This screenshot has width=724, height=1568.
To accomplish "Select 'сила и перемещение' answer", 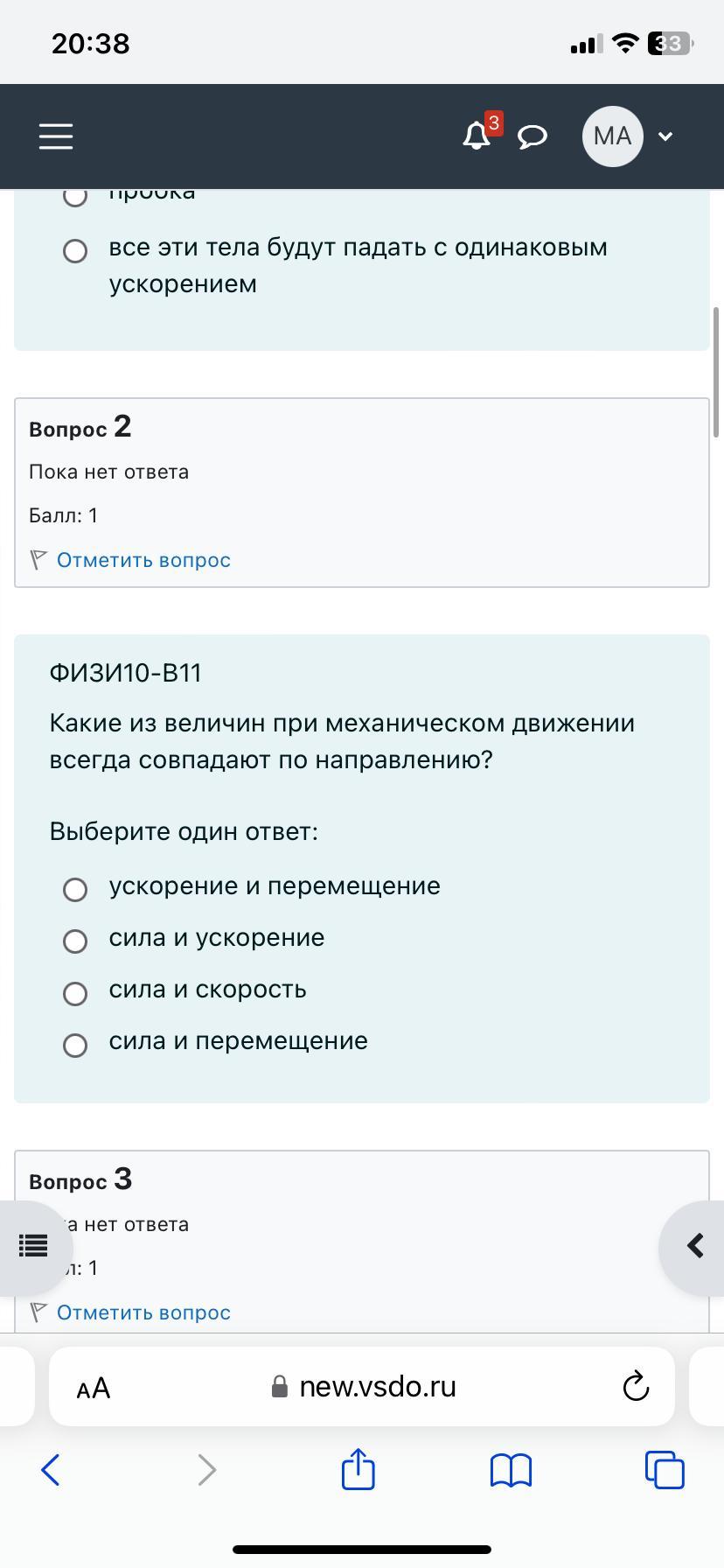I will tap(75, 1045).
